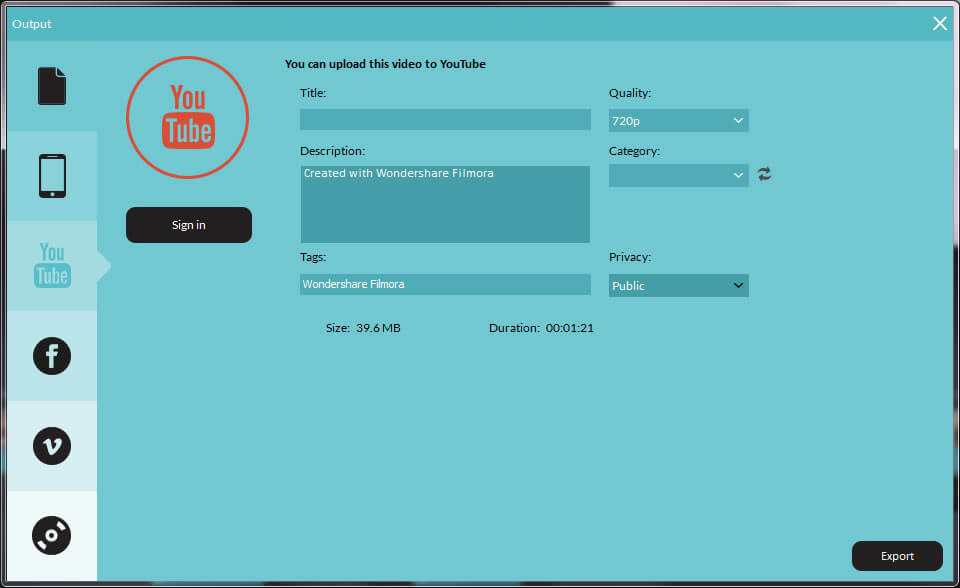
Task: Select the YouTube tab in the sidebar
Action: click(x=52, y=265)
